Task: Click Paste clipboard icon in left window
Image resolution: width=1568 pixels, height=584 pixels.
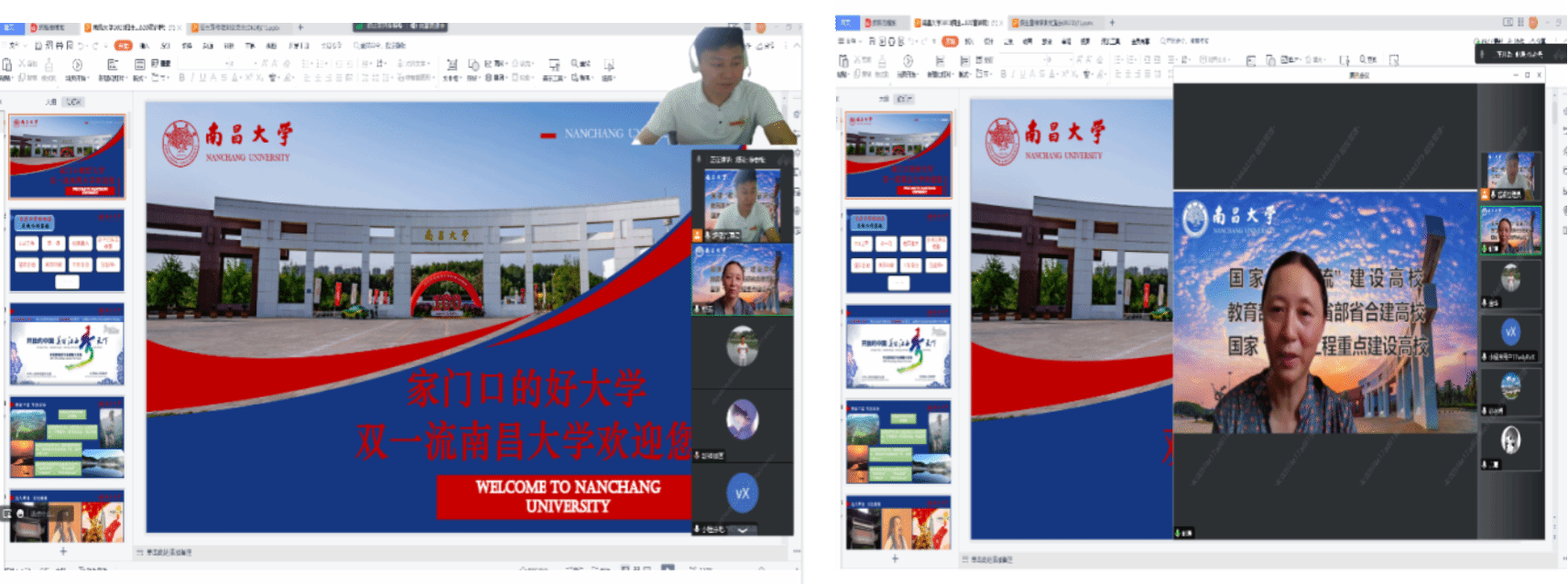Action: click(x=7, y=65)
